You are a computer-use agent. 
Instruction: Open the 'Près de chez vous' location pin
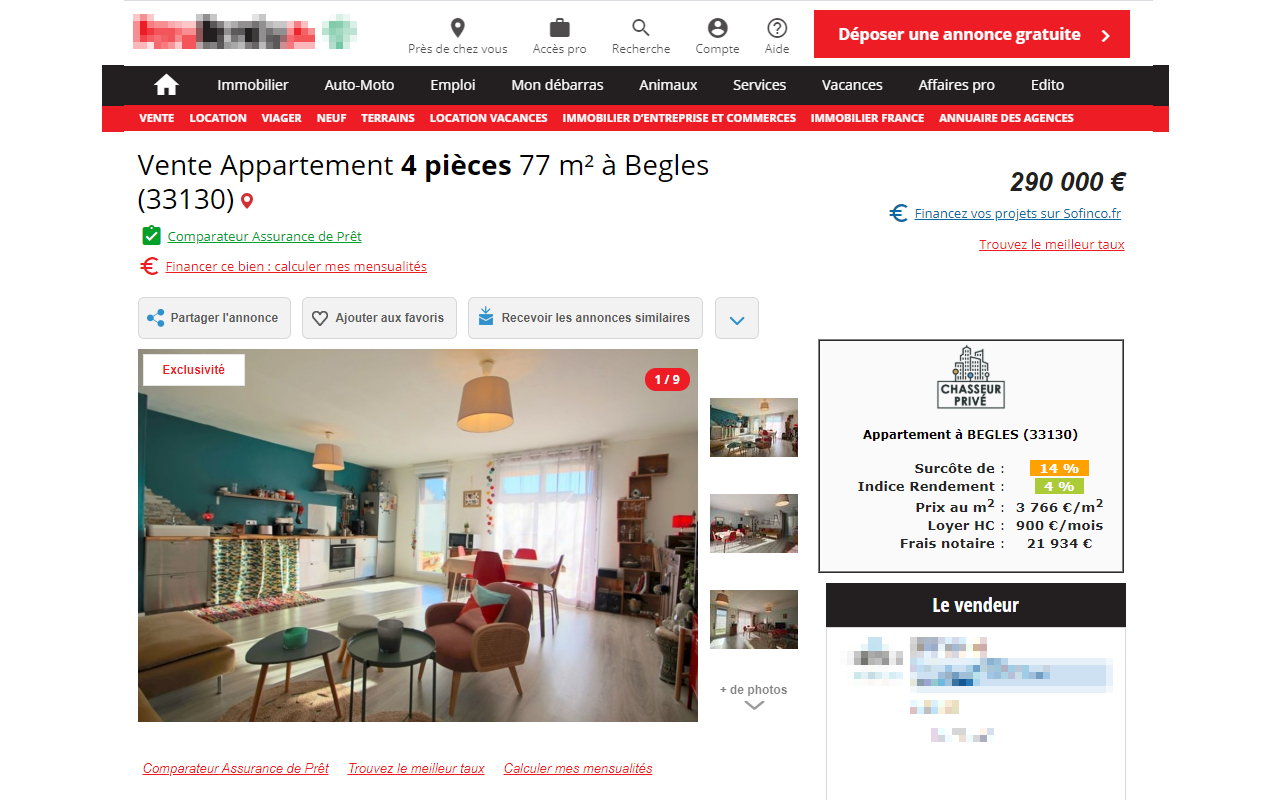pyautogui.click(x=458, y=28)
